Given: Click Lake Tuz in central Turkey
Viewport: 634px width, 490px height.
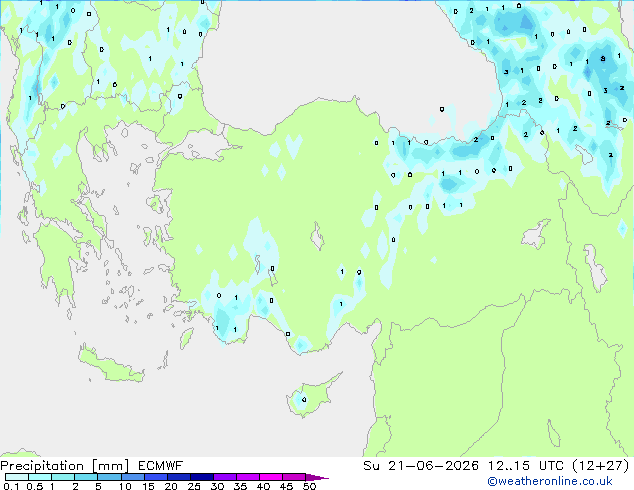Looking at the screenshot, I should coord(317,237).
